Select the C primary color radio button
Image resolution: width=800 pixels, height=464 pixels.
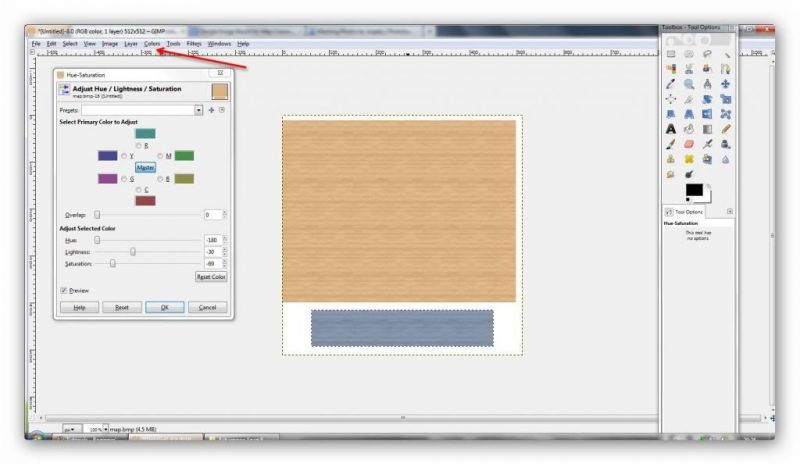pos(138,189)
